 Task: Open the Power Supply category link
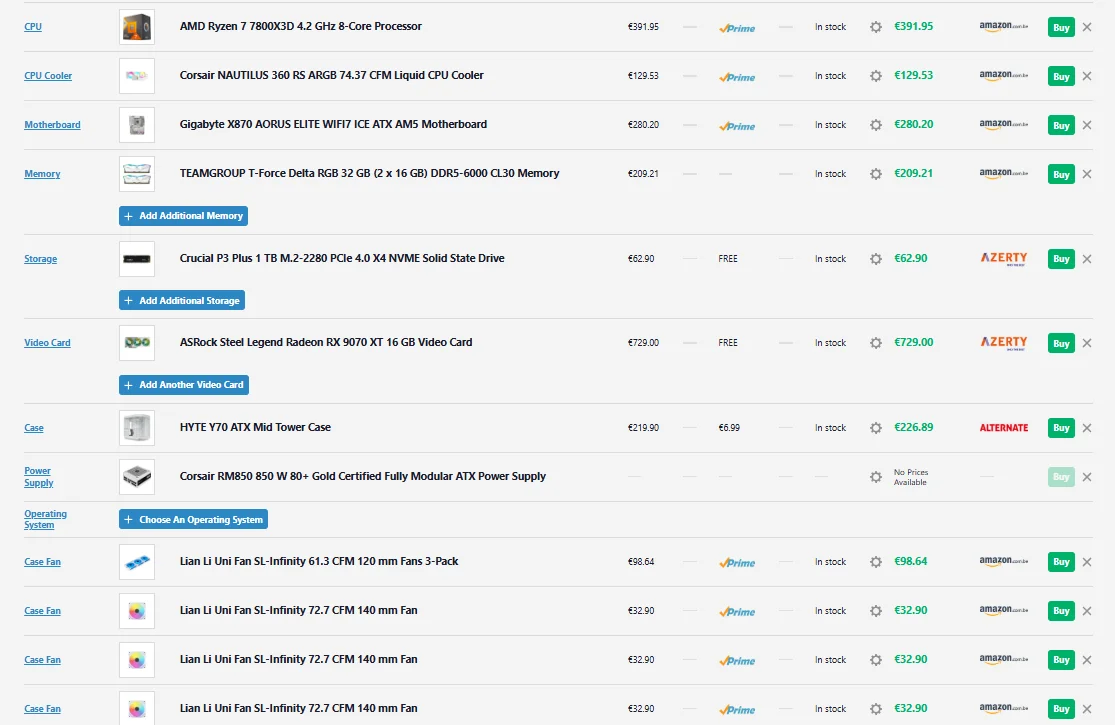[x=38, y=477]
